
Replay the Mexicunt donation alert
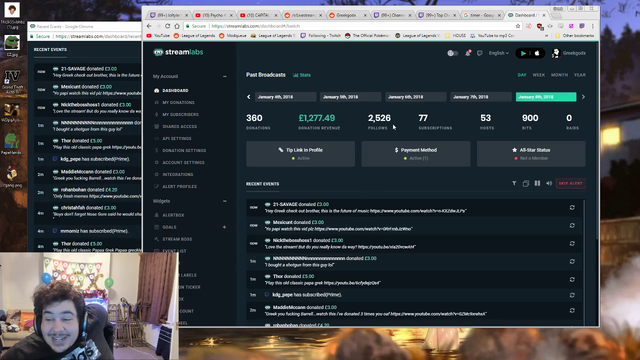(572, 226)
